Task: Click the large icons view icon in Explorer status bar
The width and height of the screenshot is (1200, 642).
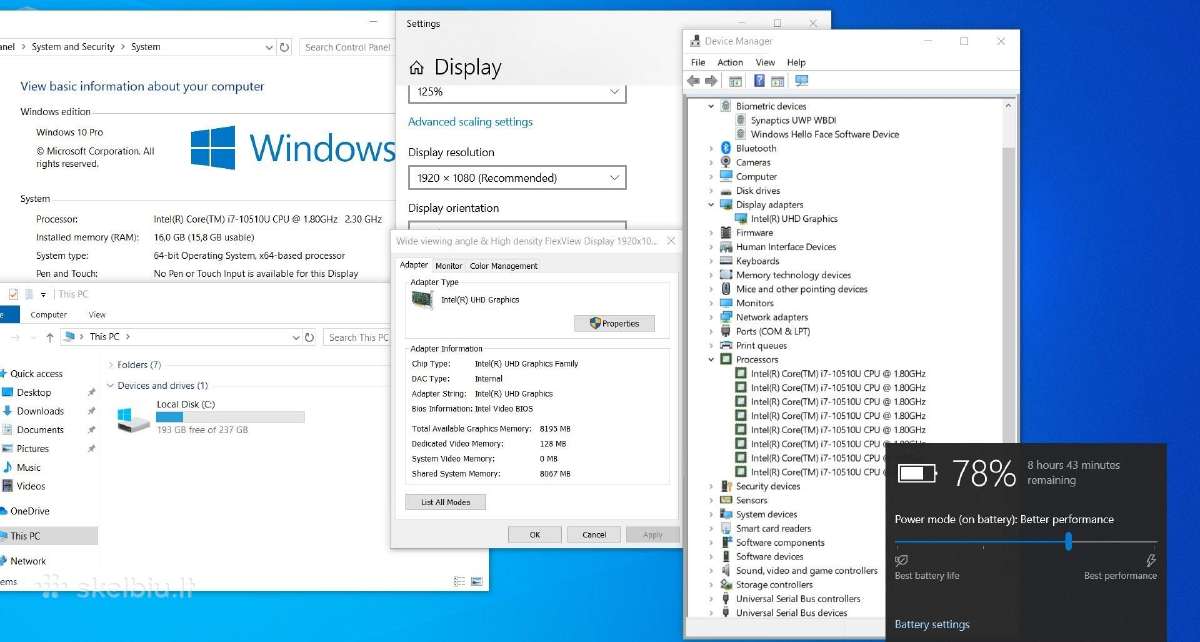Action: click(475, 580)
